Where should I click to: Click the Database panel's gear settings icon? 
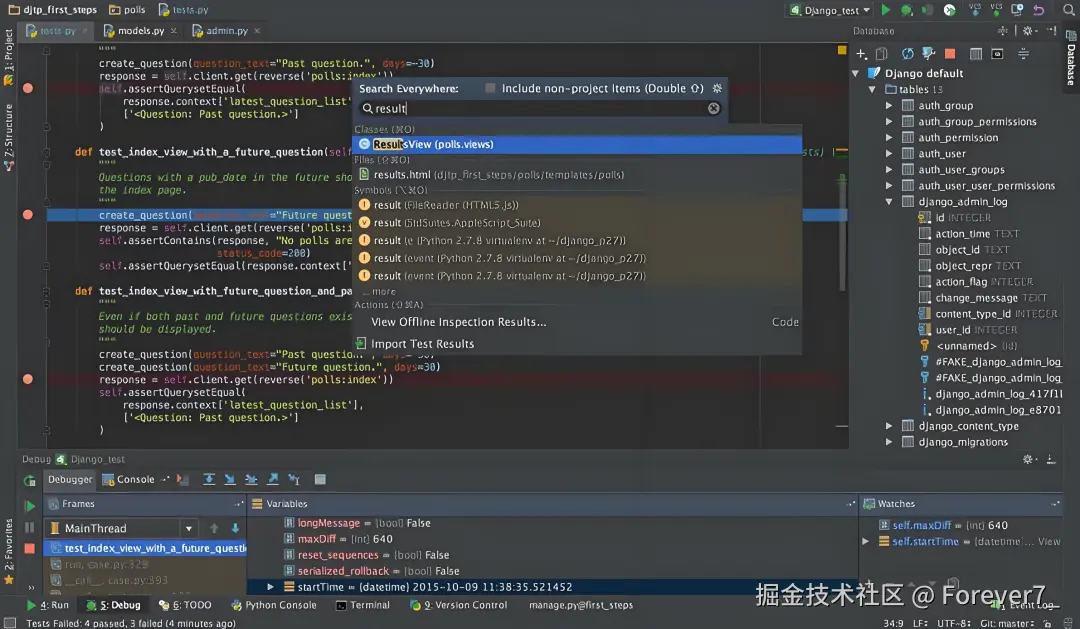tap(1028, 31)
